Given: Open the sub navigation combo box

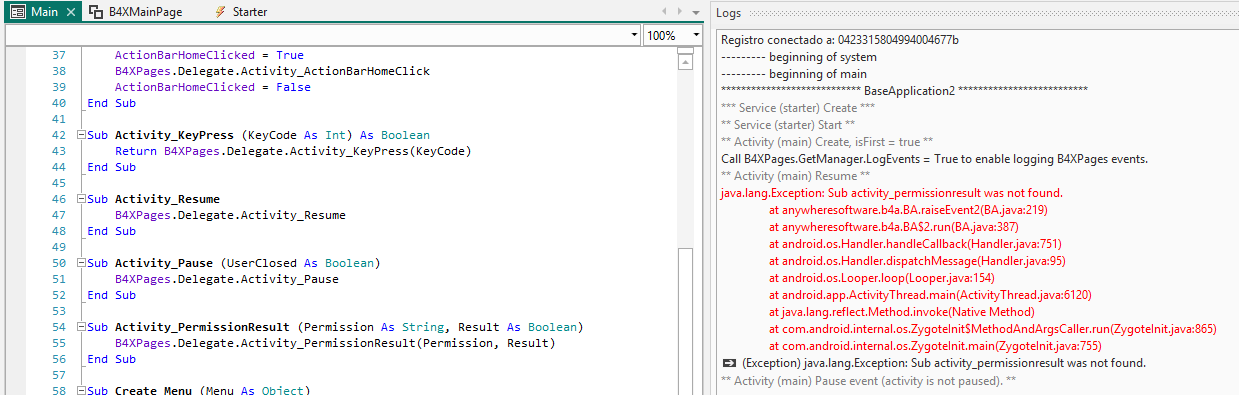Looking at the screenshot, I should pos(323,35).
